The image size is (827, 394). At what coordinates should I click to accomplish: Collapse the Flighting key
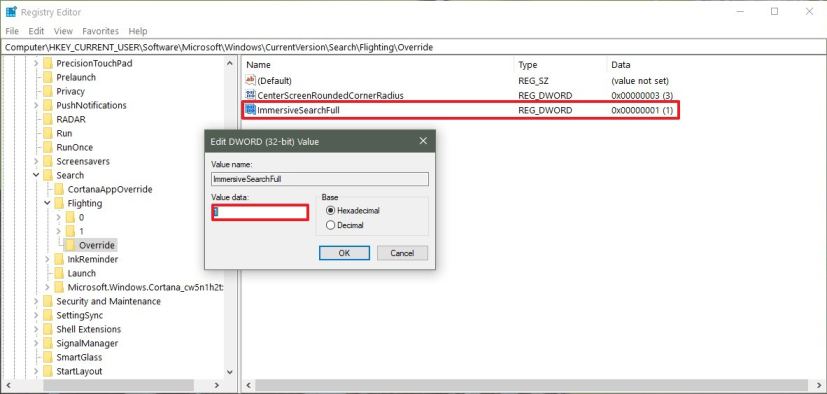coord(47,203)
